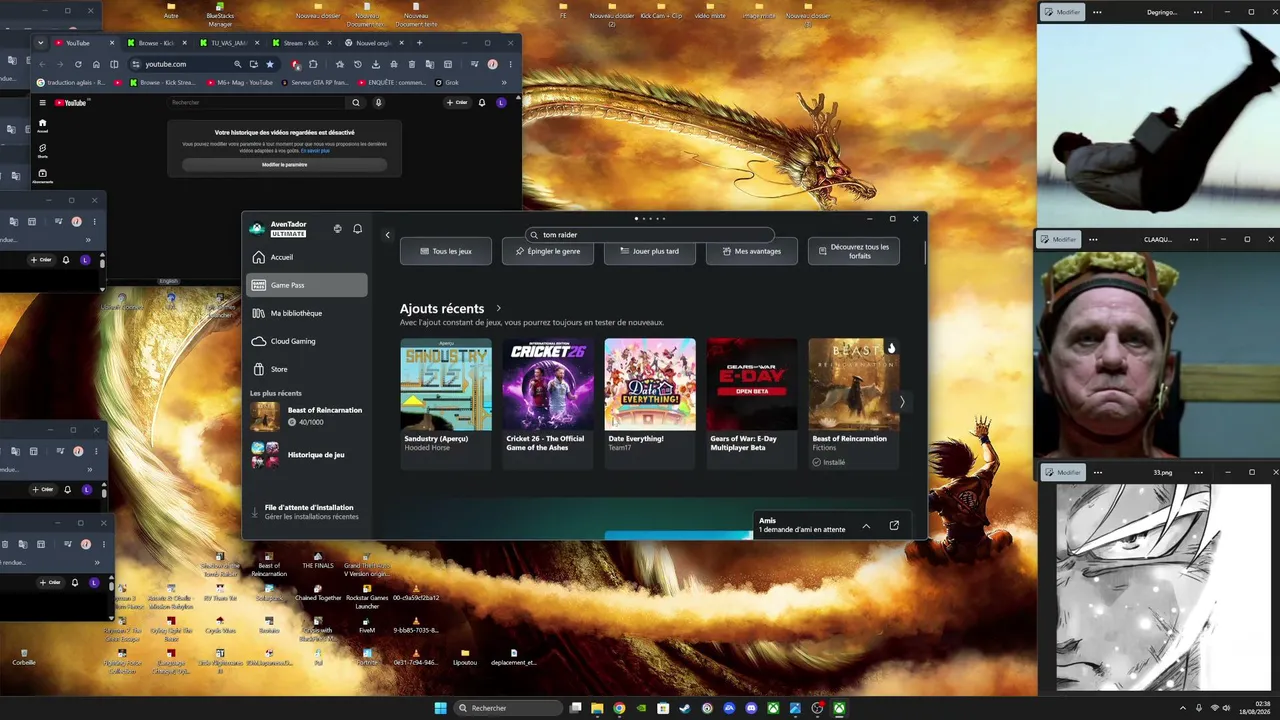Open the Amis panel in a separate window
The image size is (1280, 720).
click(894, 525)
